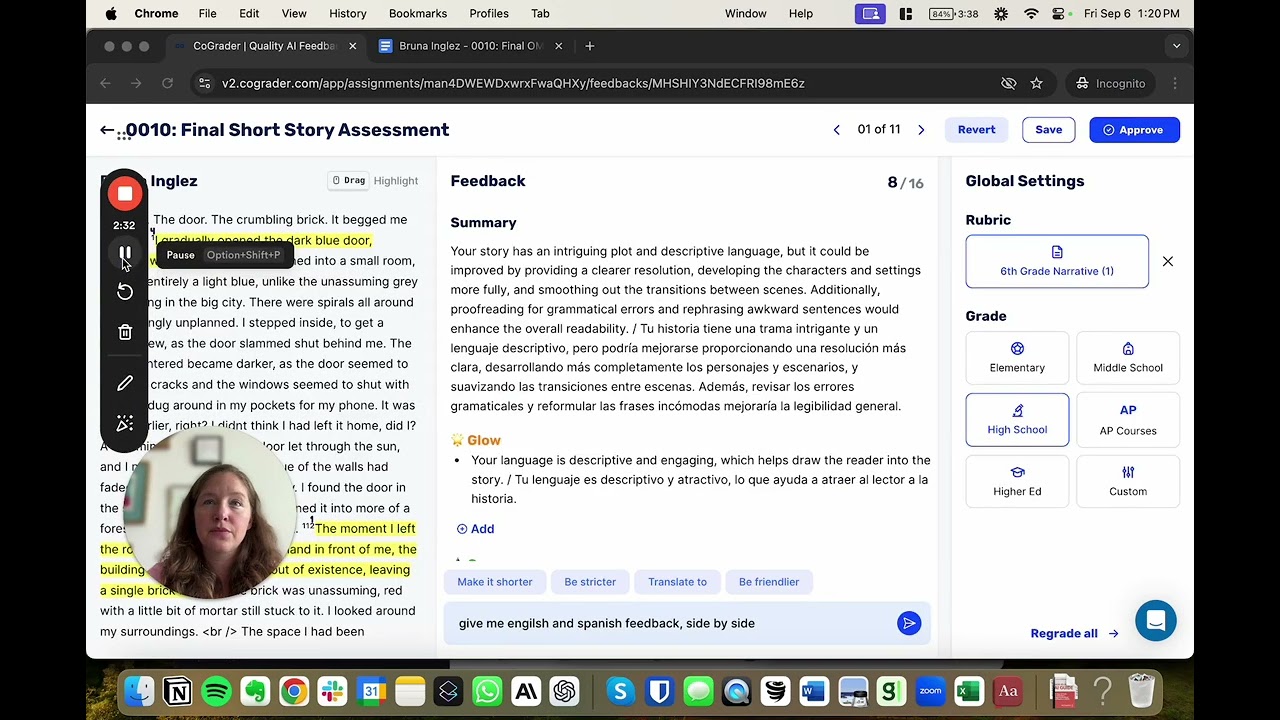Click the tracking protection eye icon

pyautogui.click(x=1009, y=83)
